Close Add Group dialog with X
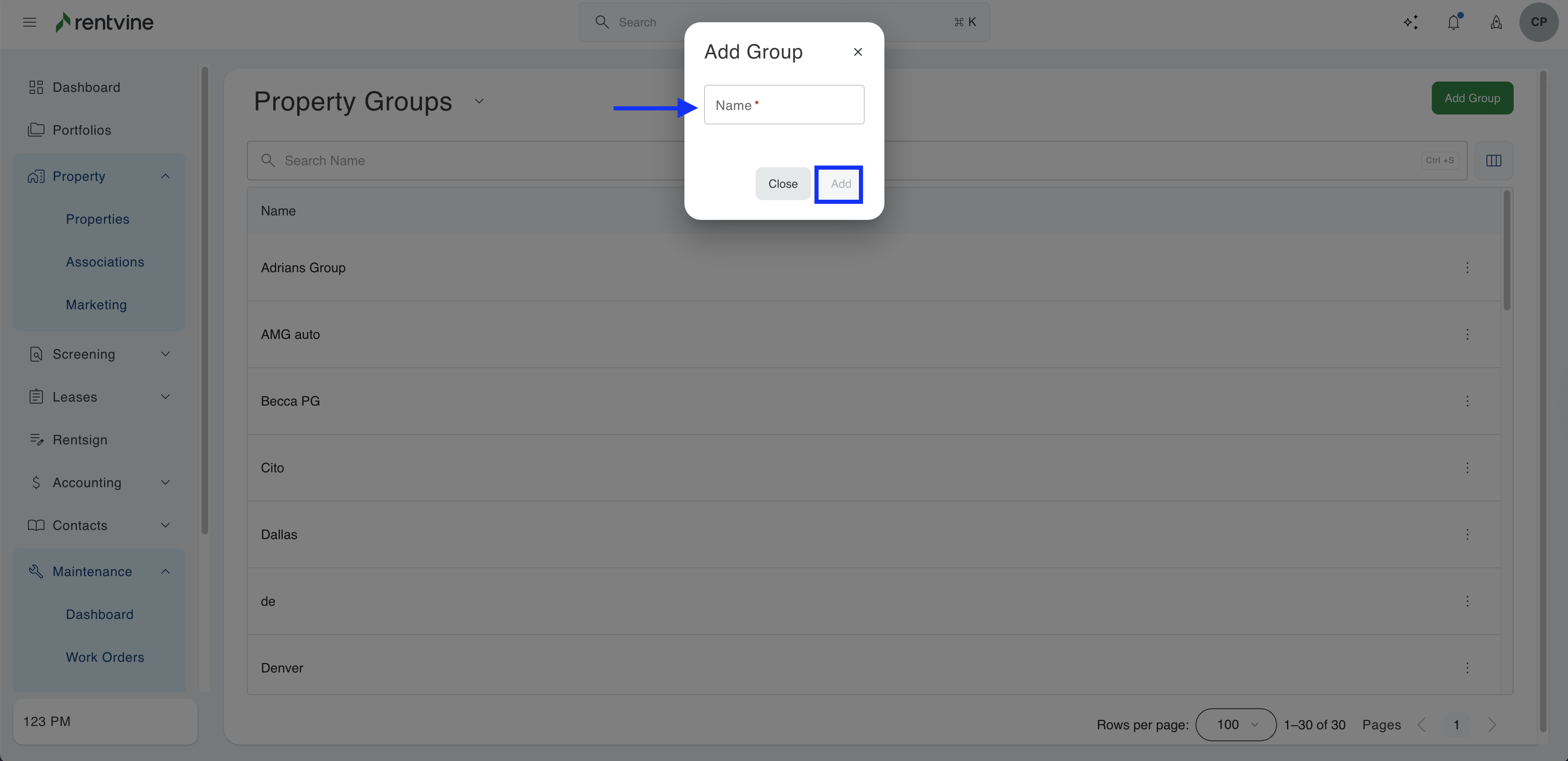 pos(858,52)
